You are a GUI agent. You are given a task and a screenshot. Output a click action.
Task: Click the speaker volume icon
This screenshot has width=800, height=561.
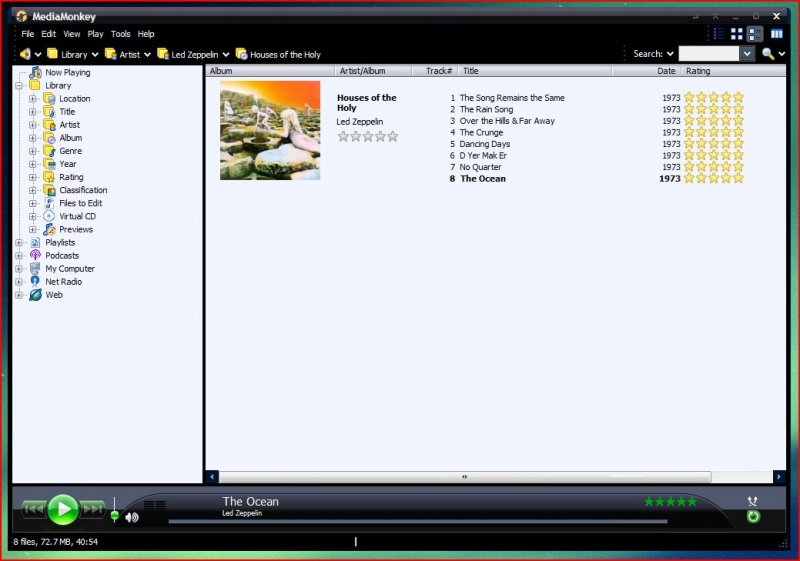(x=132, y=517)
